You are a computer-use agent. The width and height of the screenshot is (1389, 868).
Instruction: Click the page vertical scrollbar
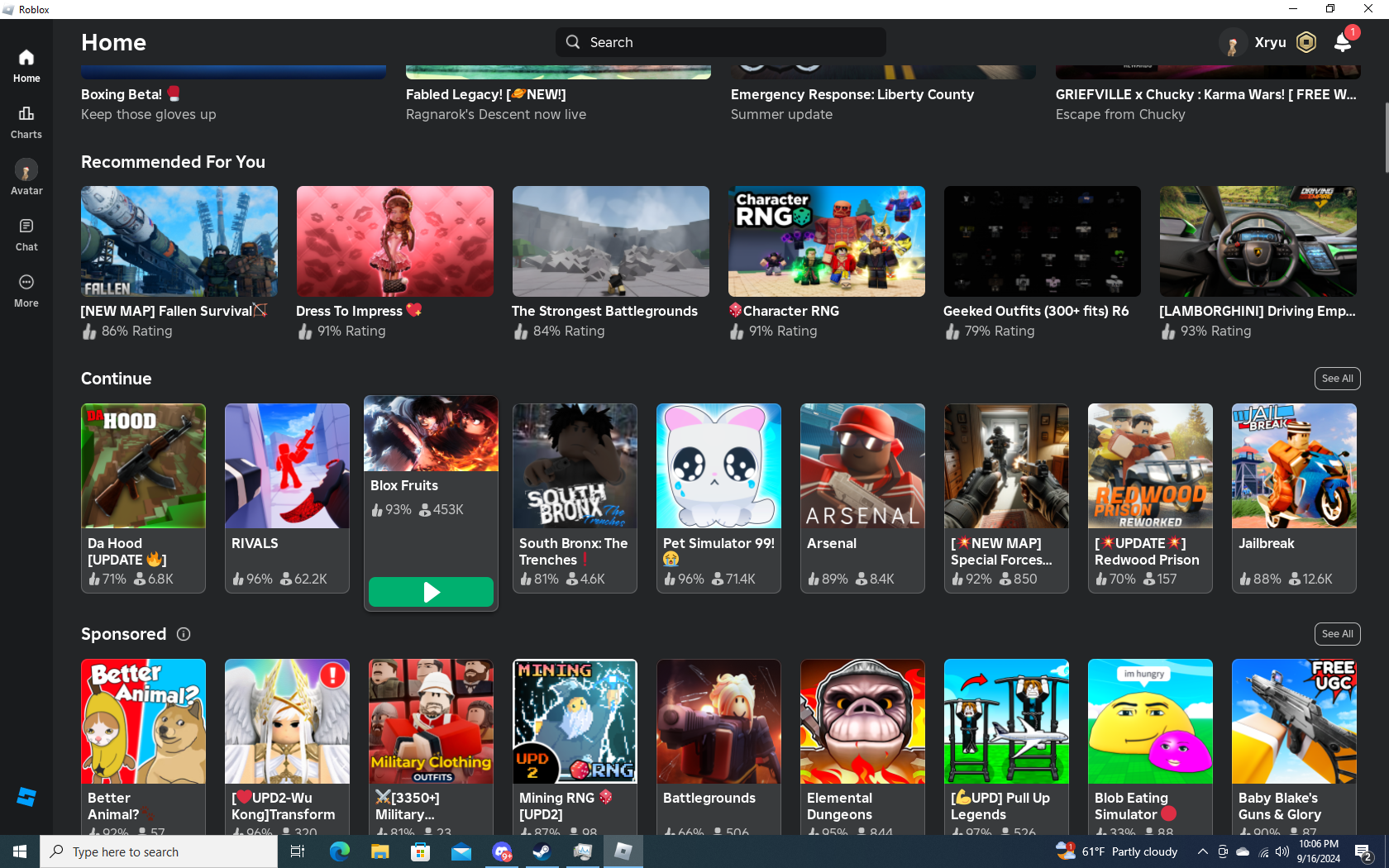(x=1386, y=138)
